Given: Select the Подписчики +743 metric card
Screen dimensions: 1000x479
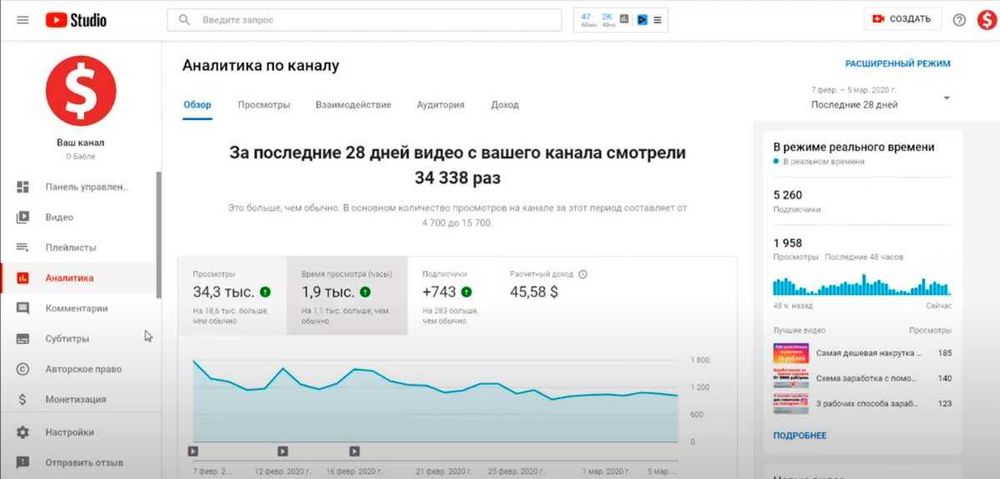Looking at the screenshot, I should [x=452, y=296].
